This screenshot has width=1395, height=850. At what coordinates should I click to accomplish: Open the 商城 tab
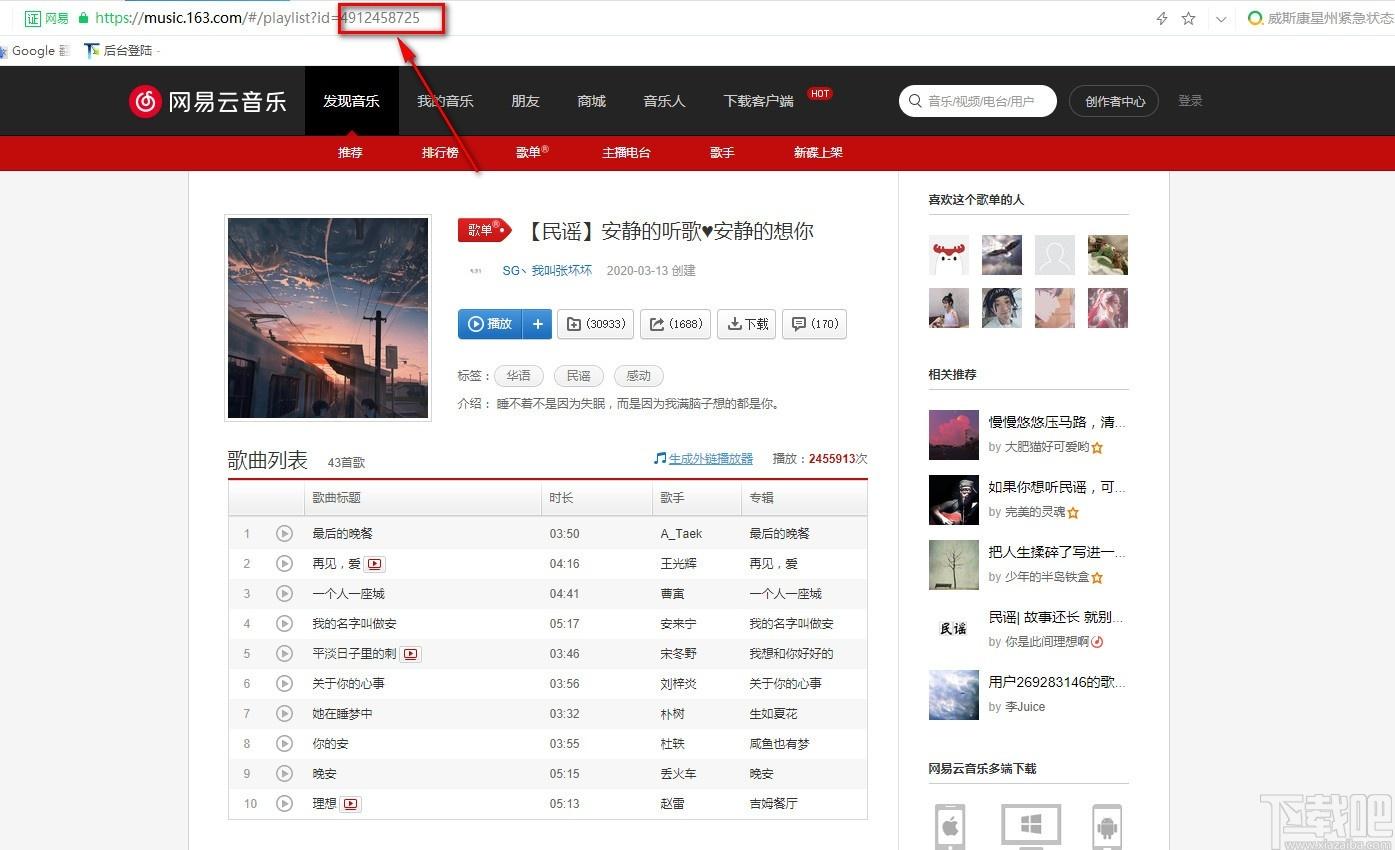pos(591,101)
